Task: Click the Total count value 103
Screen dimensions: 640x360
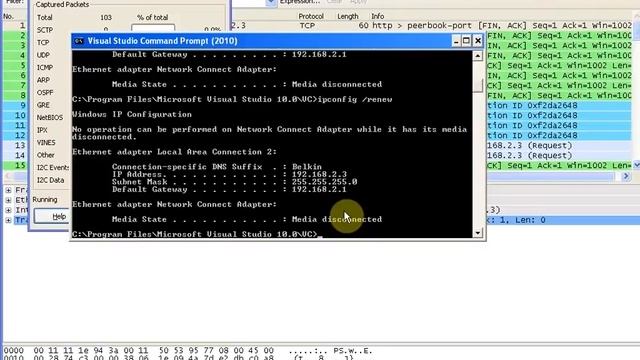Action: click(106, 18)
